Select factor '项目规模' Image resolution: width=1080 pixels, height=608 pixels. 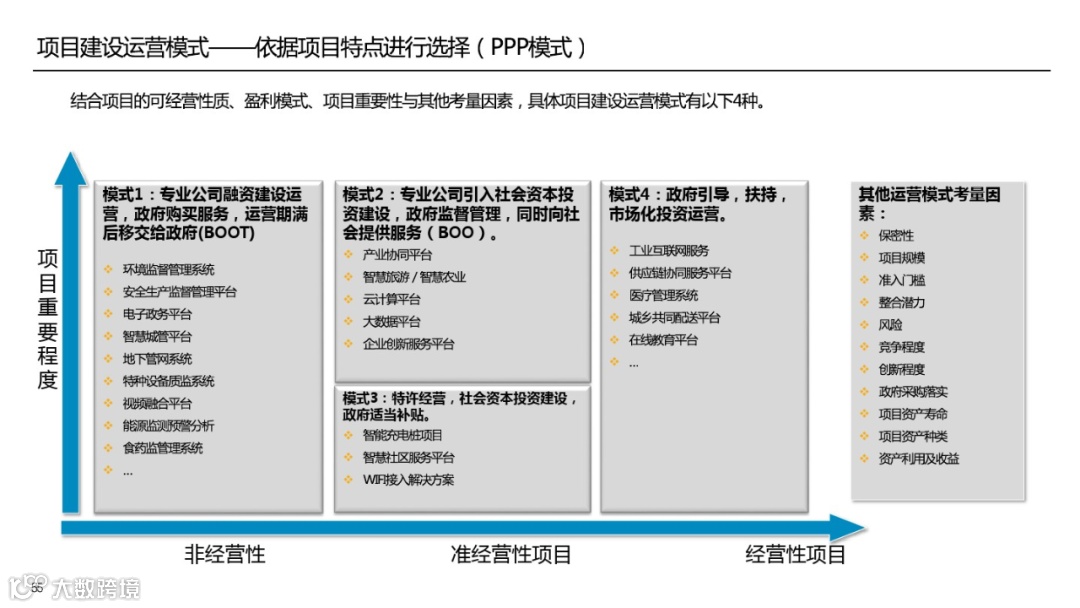[x=901, y=258]
